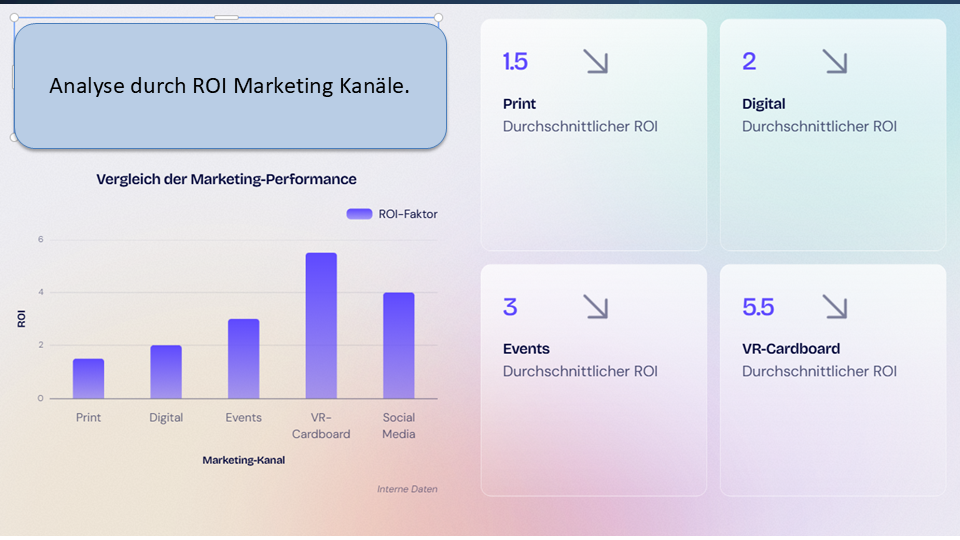The height and width of the screenshot is (540, 960).
Task: Click the chart title 'Vergleich der Marketing-Performance'
Action: [x=226, y=179]
